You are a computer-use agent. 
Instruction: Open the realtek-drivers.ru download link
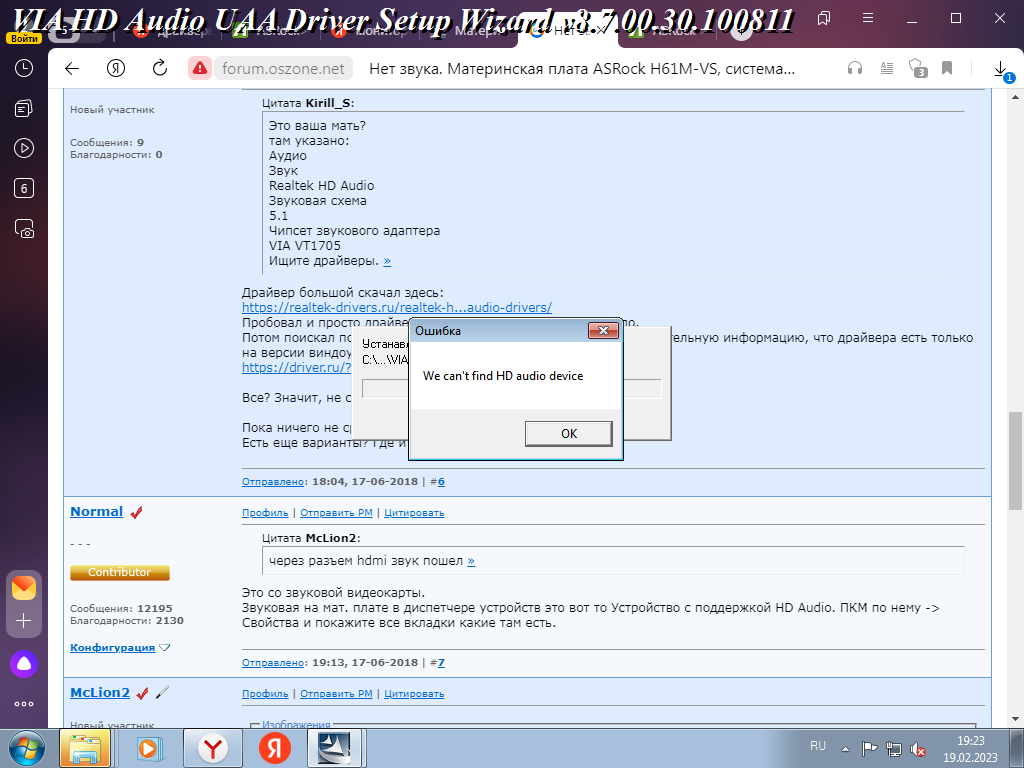(x=396, y=308)
